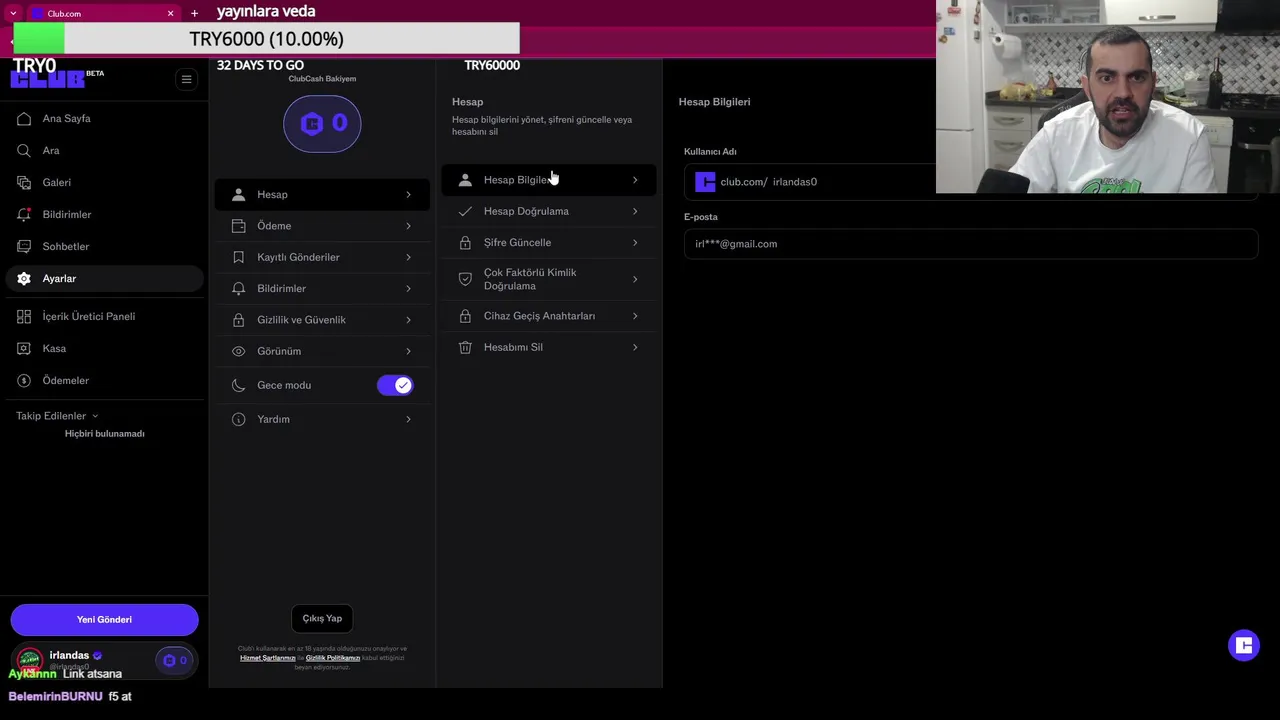Select Çok Faktörlü Kimlik Doğrulama entry
1280x720 pixels.
click(549, 279)
